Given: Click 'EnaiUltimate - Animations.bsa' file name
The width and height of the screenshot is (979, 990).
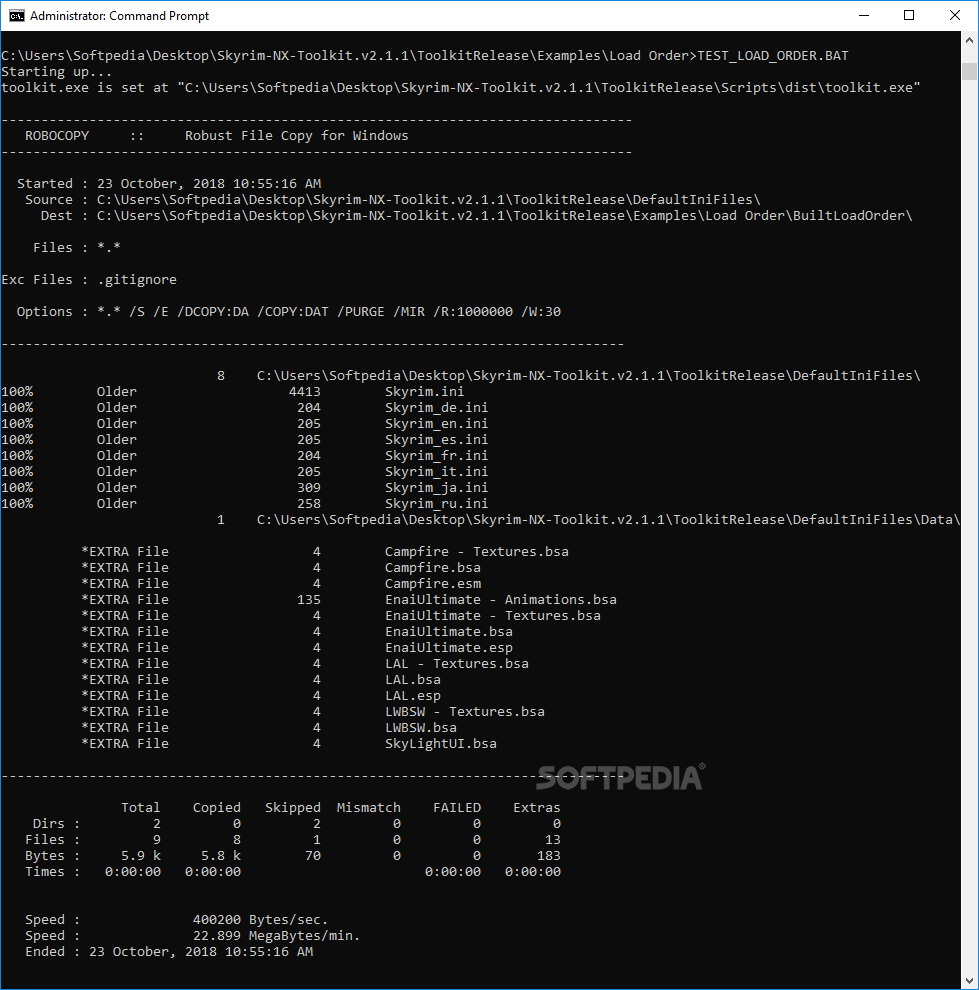Looking at the screenshot, I should 501,600.
